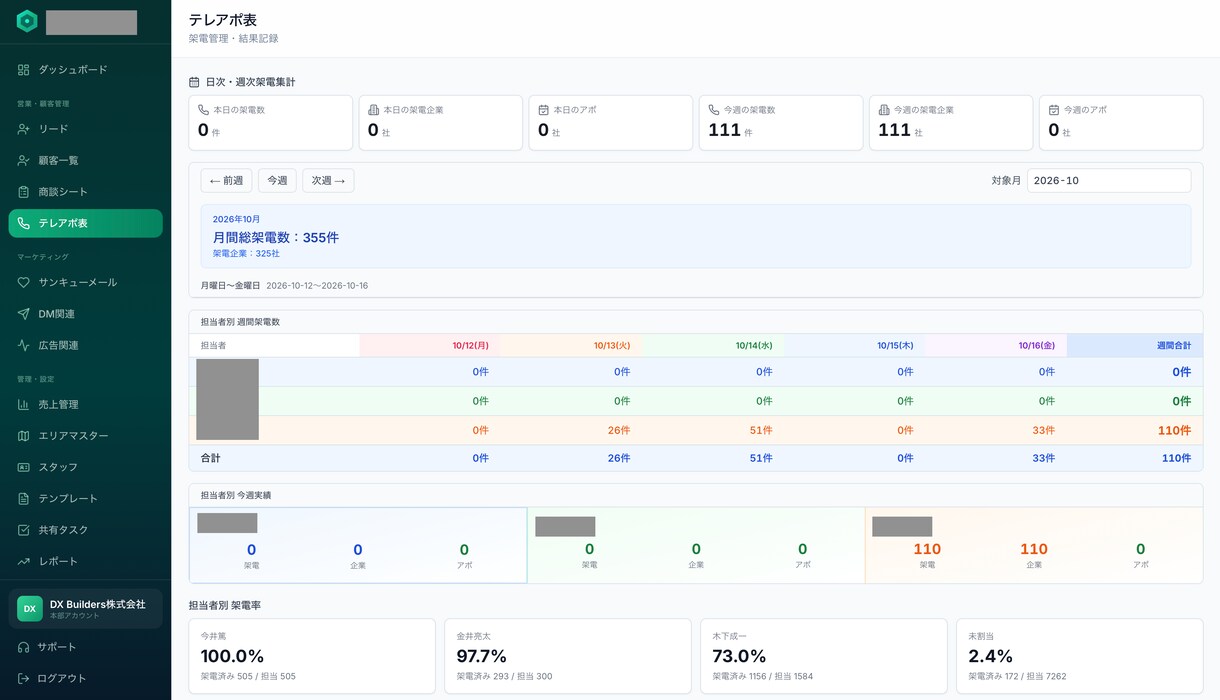This screenshot has width=1220, height=700.
Task: Click building icon in 今週の架電企業 card
Action: (x=884, y=110)
